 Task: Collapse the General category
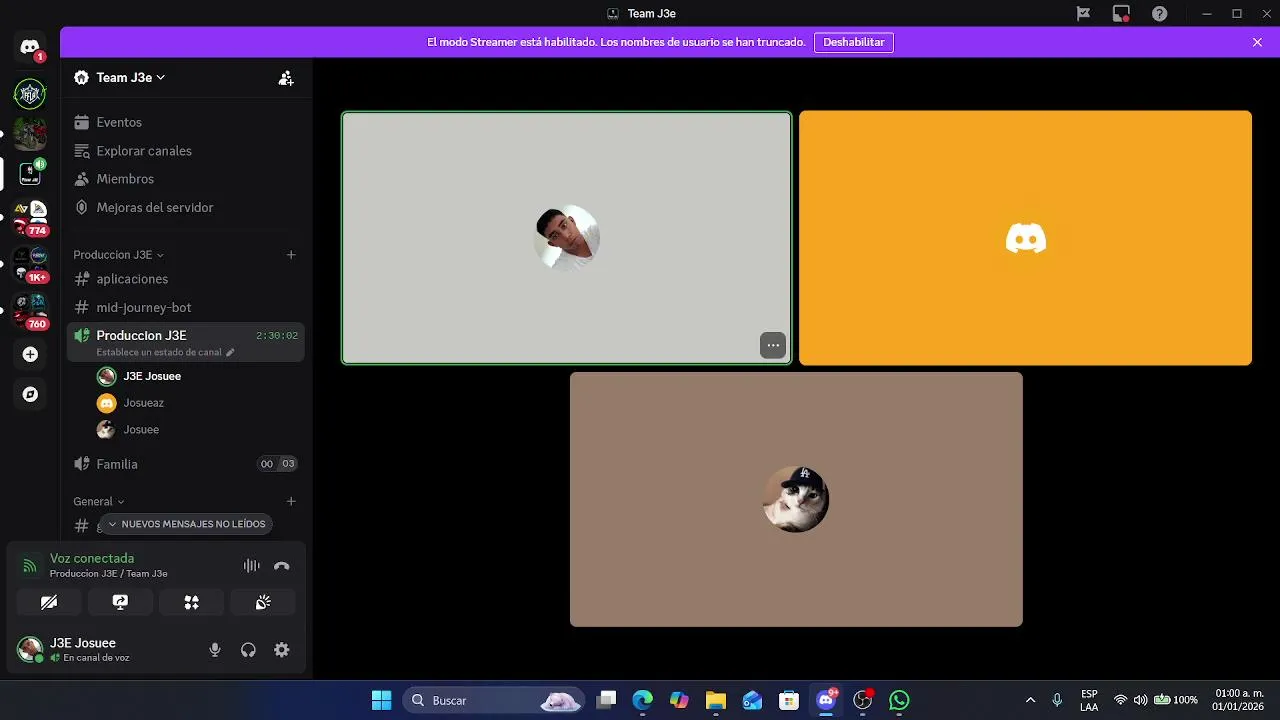pyautogui.click(x=98, y=502)
